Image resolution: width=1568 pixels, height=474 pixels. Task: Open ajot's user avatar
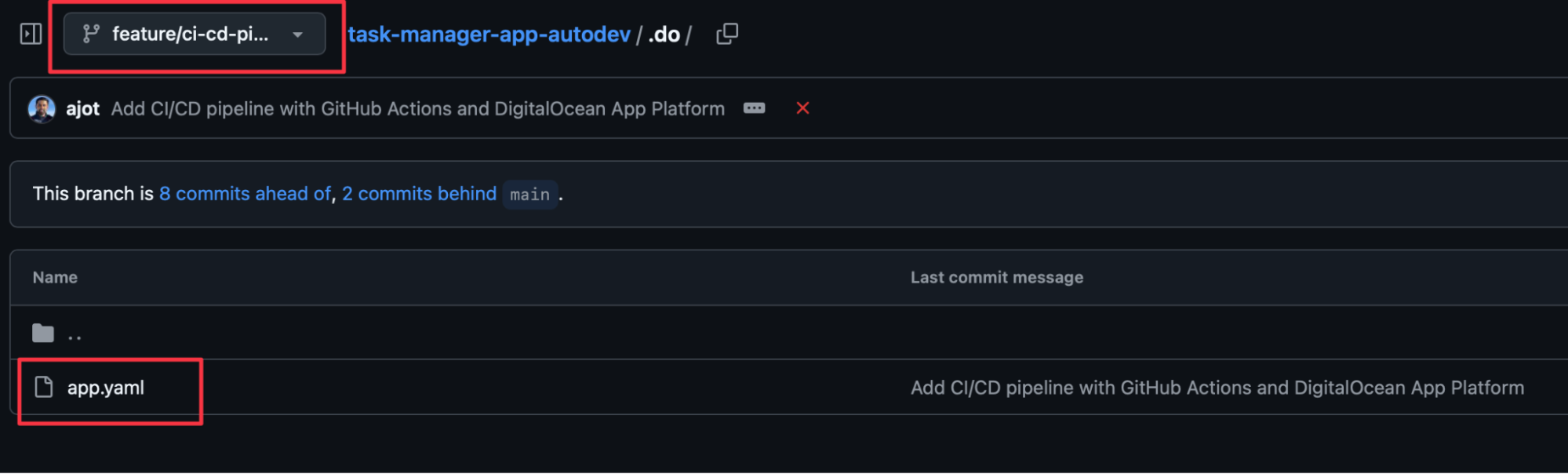tap(42, 108)
